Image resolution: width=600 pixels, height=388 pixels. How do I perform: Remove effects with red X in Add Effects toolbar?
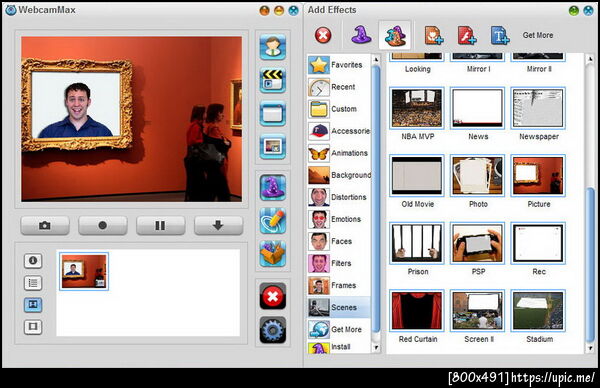(323, 36)
